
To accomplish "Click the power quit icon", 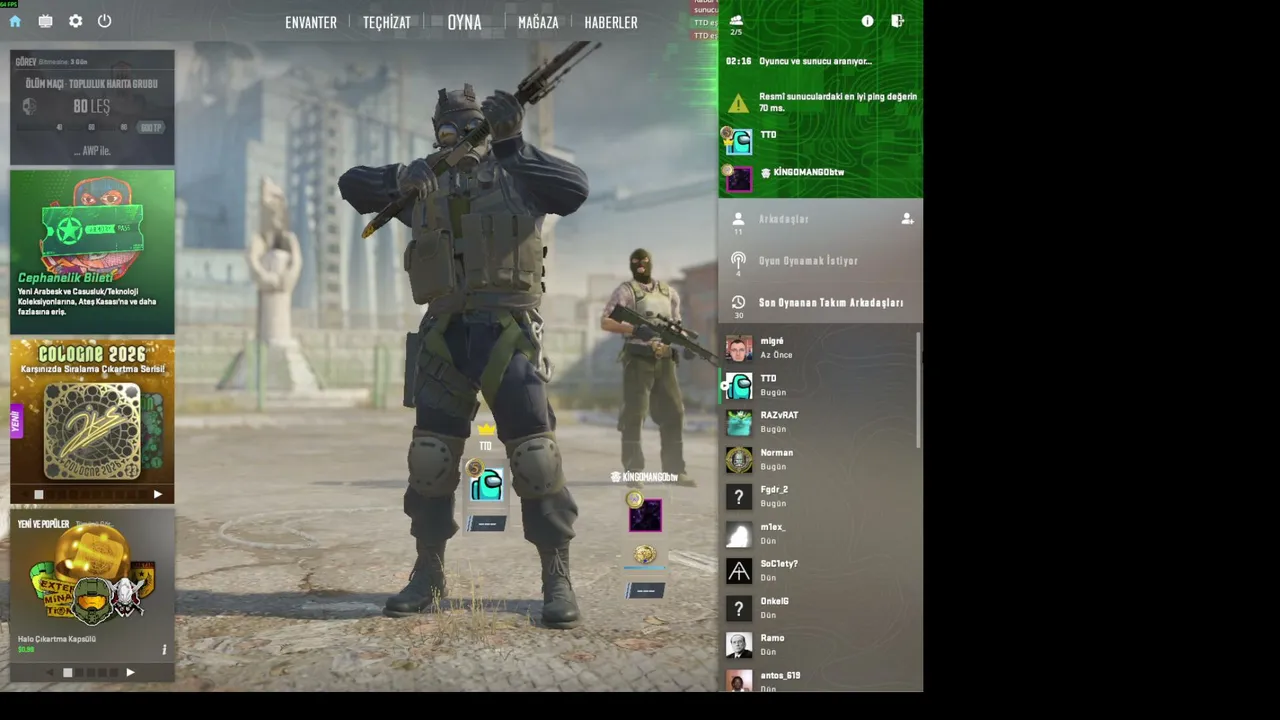I will point(105,21).
